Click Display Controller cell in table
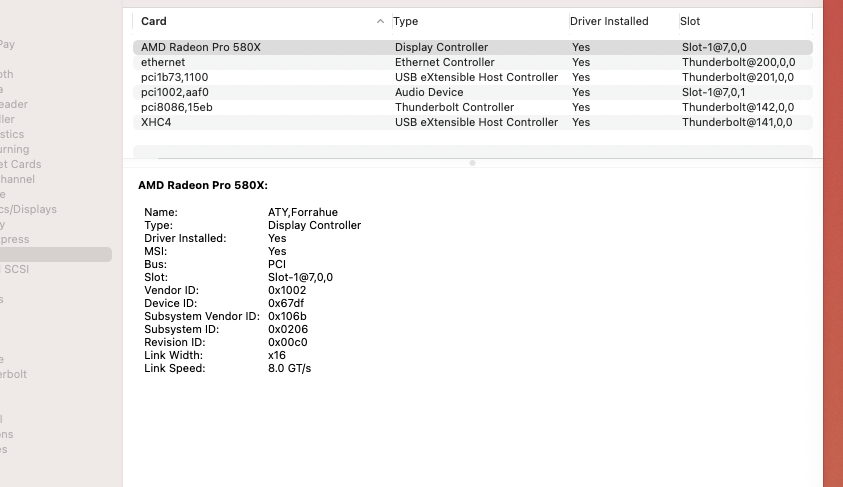 [441, 47]
